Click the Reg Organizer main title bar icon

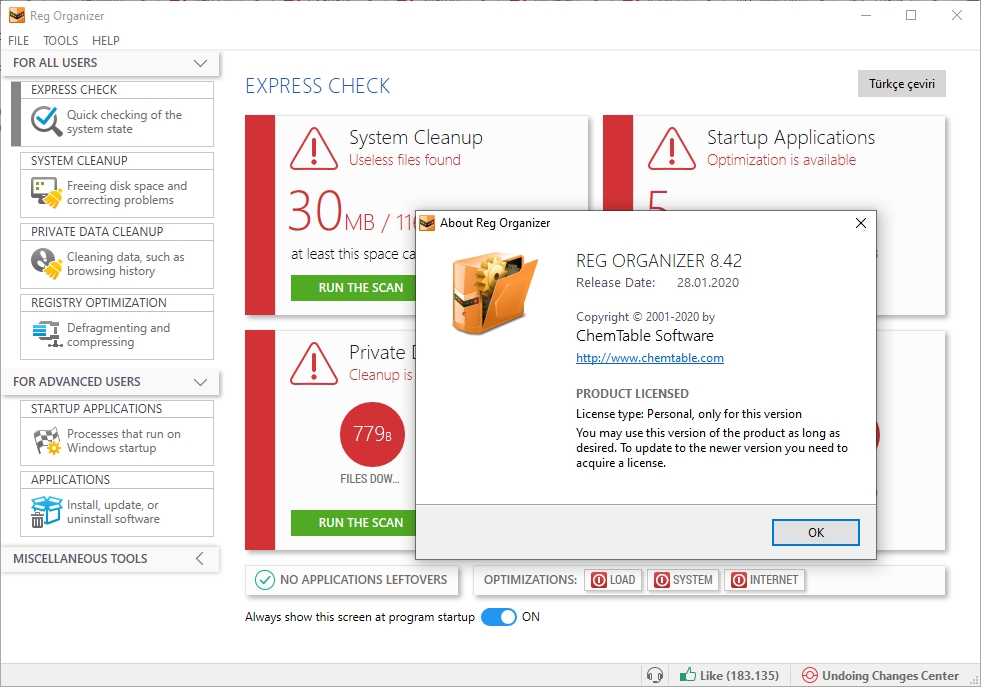pos(17,16)
